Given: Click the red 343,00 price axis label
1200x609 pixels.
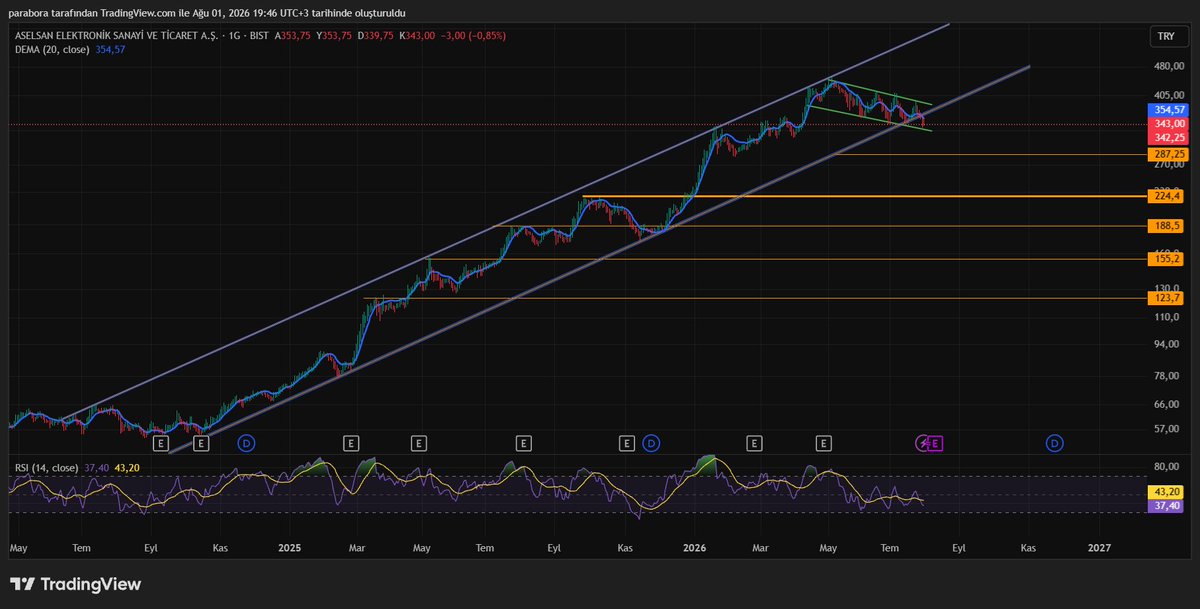Looking at the screenshot, I should [1169, 123].
